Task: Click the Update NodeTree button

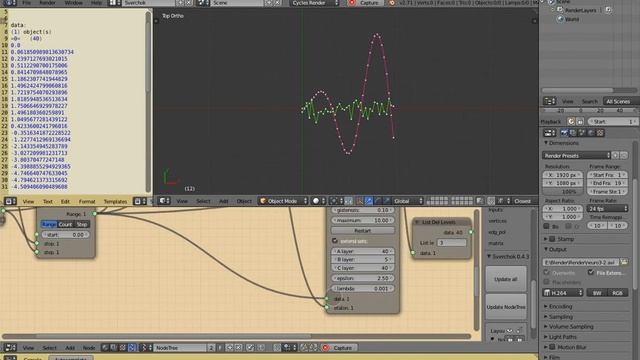Action: click(506, 307)
